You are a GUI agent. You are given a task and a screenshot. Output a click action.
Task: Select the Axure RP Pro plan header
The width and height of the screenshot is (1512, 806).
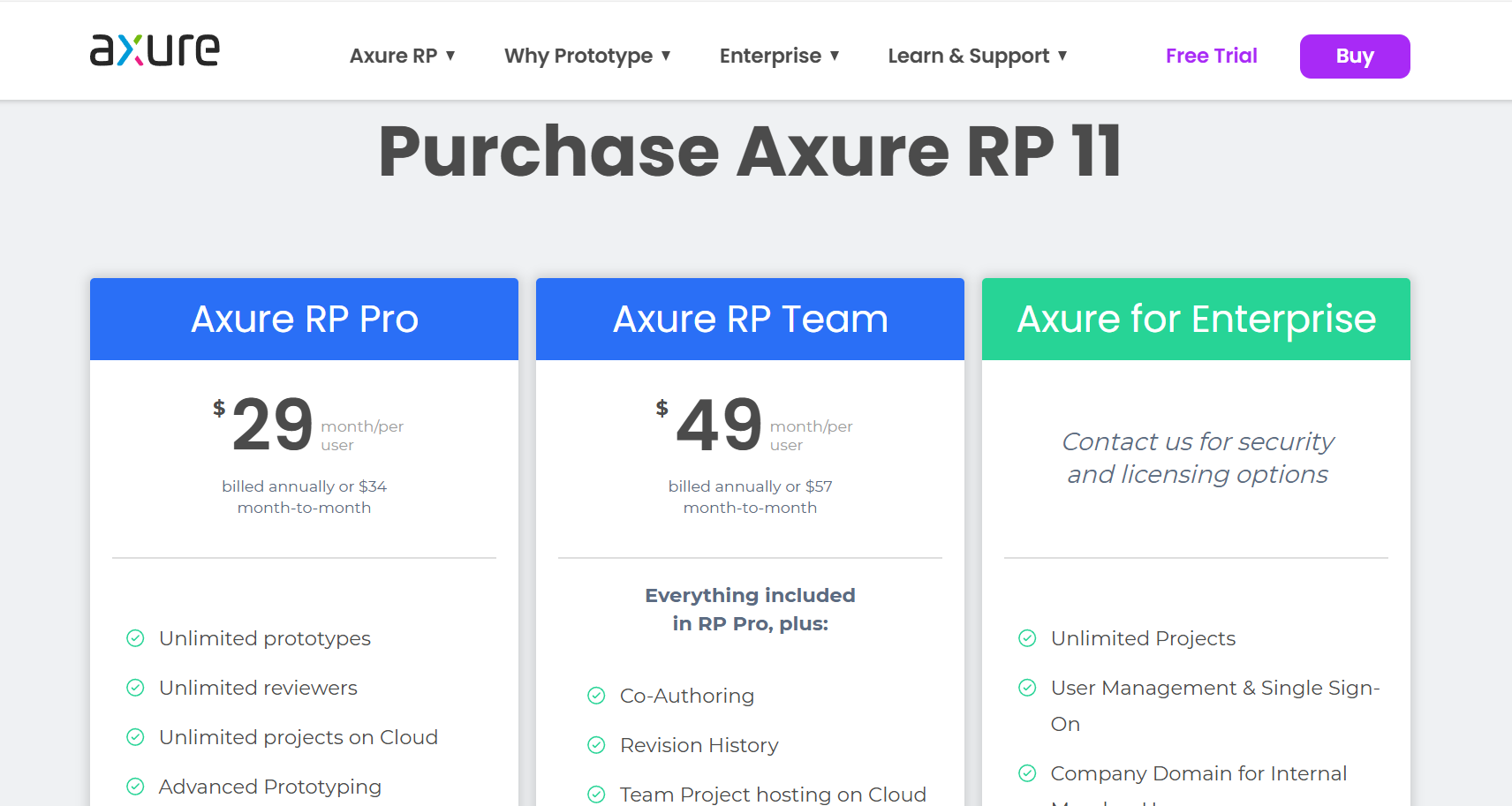304,319
